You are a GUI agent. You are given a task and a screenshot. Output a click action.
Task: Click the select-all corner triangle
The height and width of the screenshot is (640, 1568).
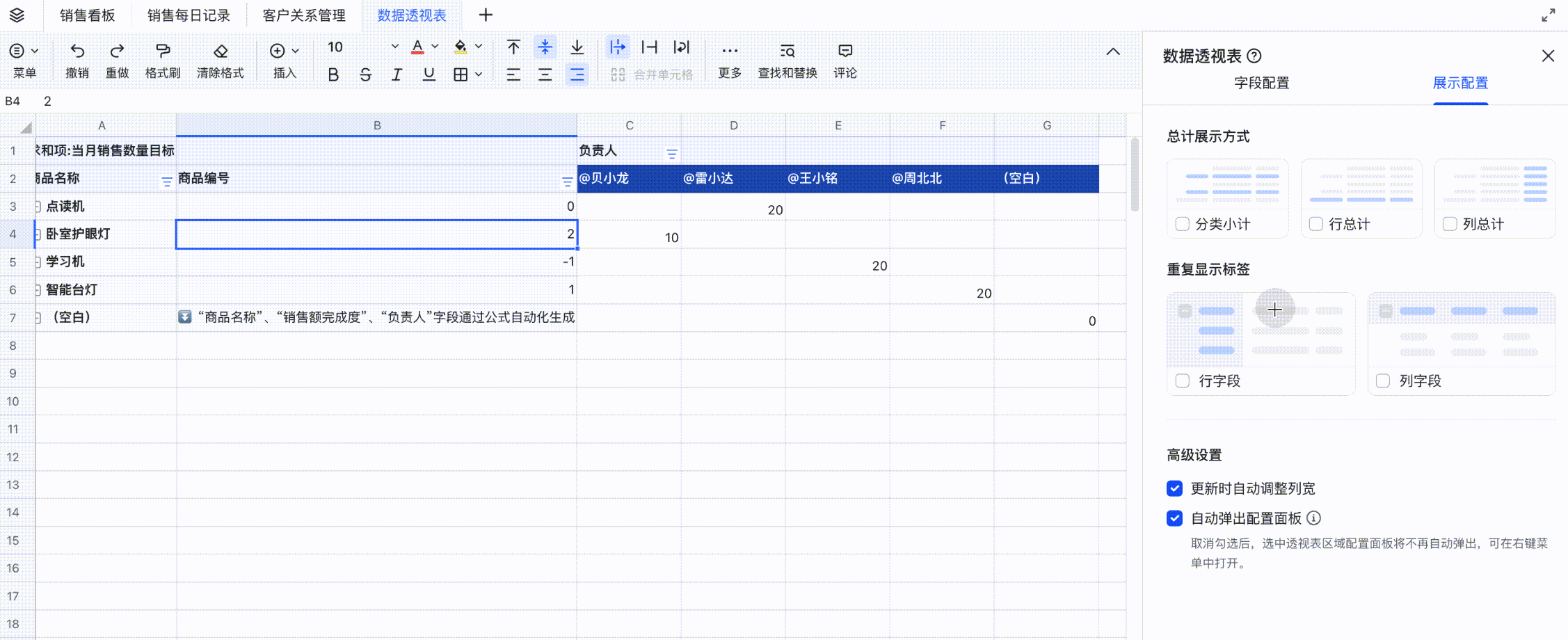(25, 127)
